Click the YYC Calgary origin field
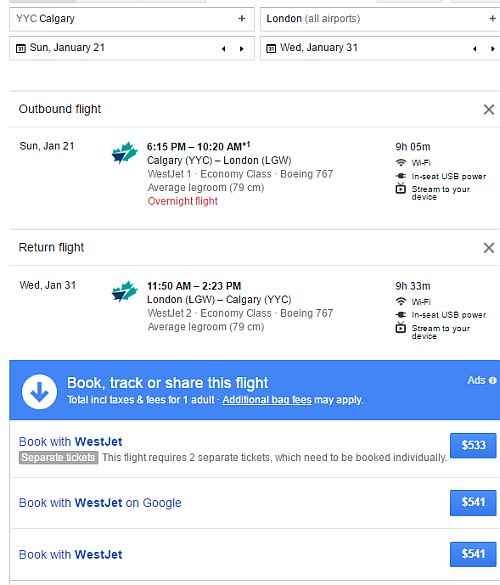 click(132, 19)
